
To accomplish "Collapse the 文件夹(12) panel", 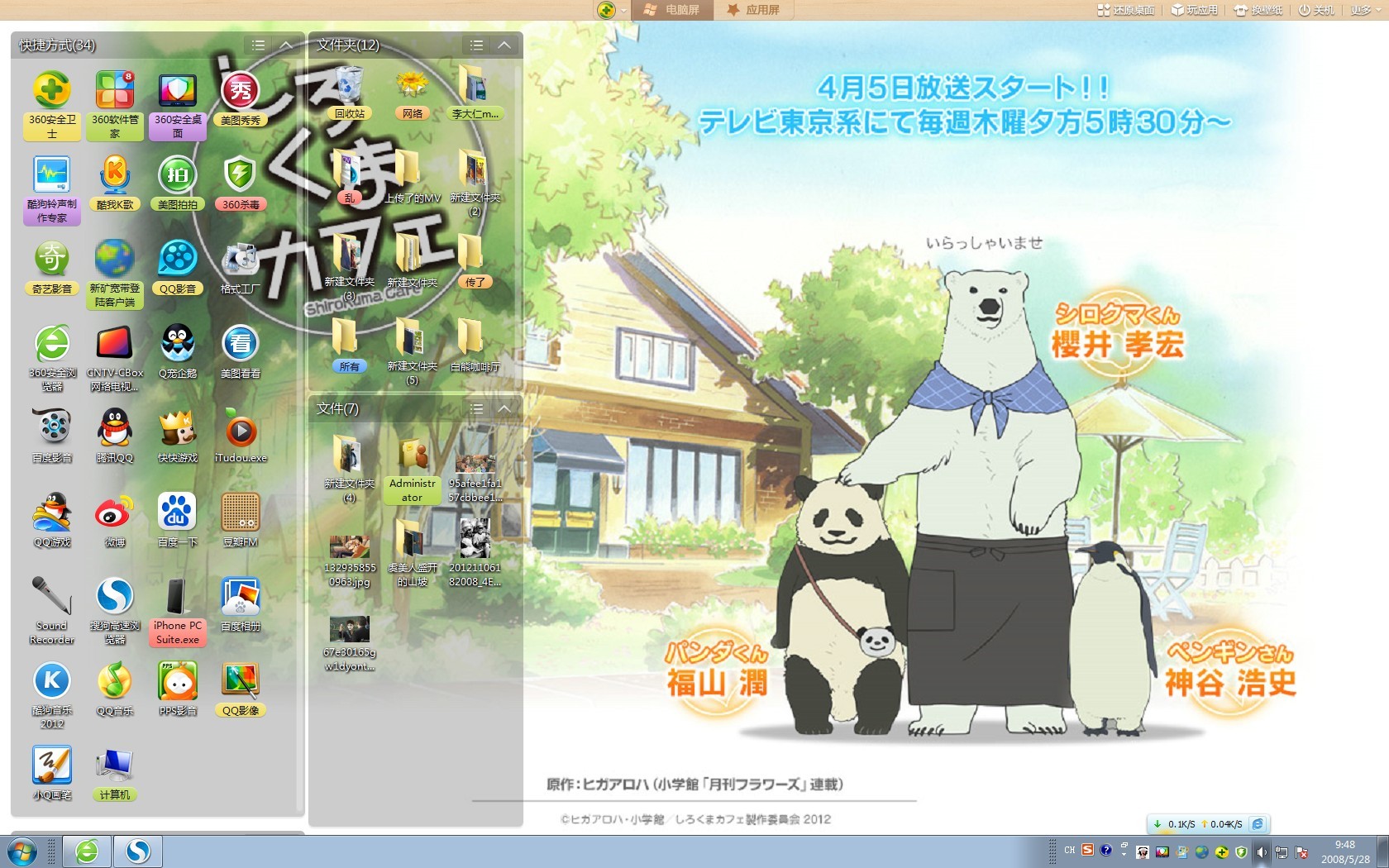I will click(x=504, y=45).
